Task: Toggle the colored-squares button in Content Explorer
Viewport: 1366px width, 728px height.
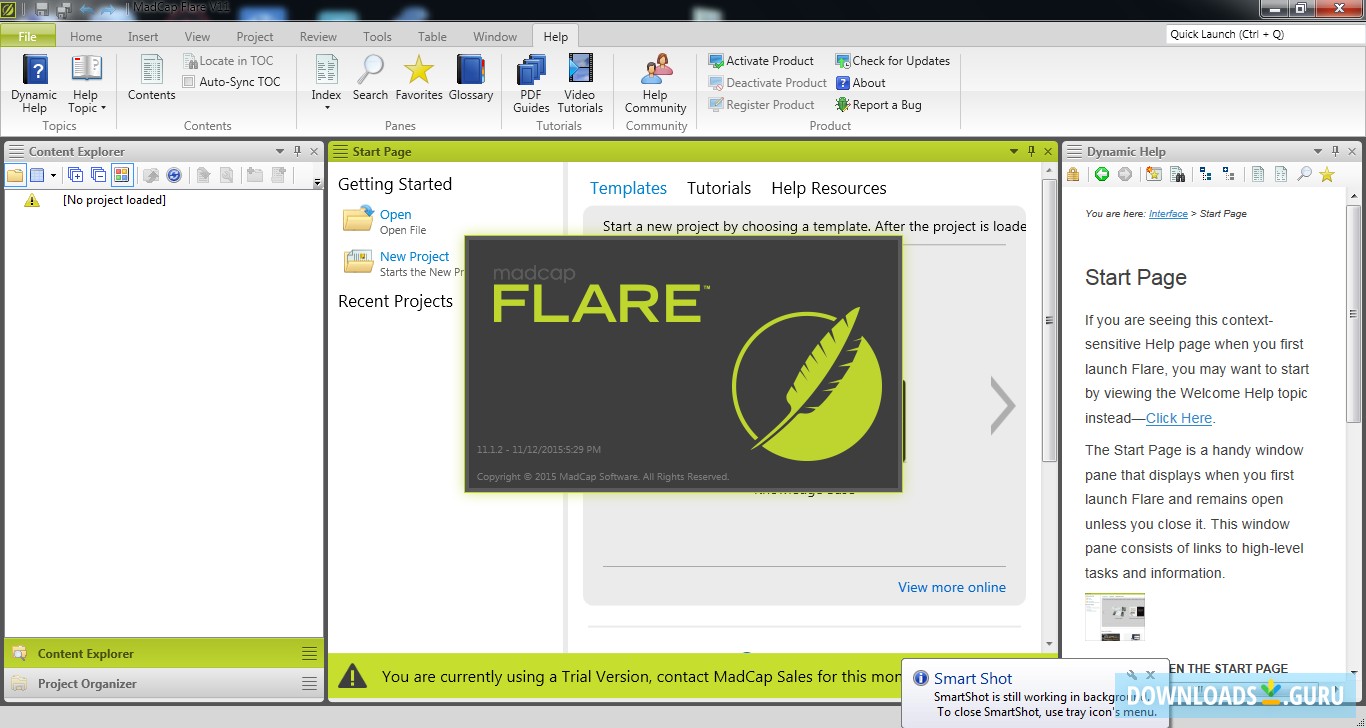Action: pos(121,175)
